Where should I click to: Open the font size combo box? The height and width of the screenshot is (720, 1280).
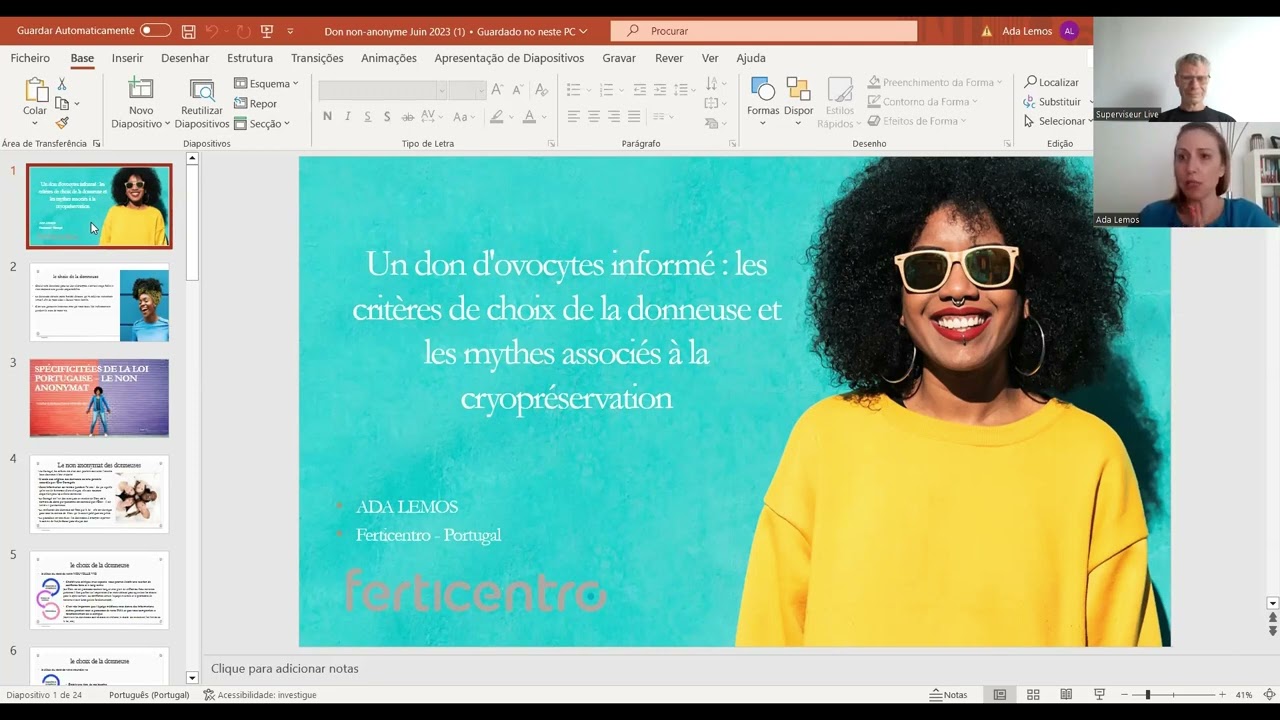coord(467,90)
